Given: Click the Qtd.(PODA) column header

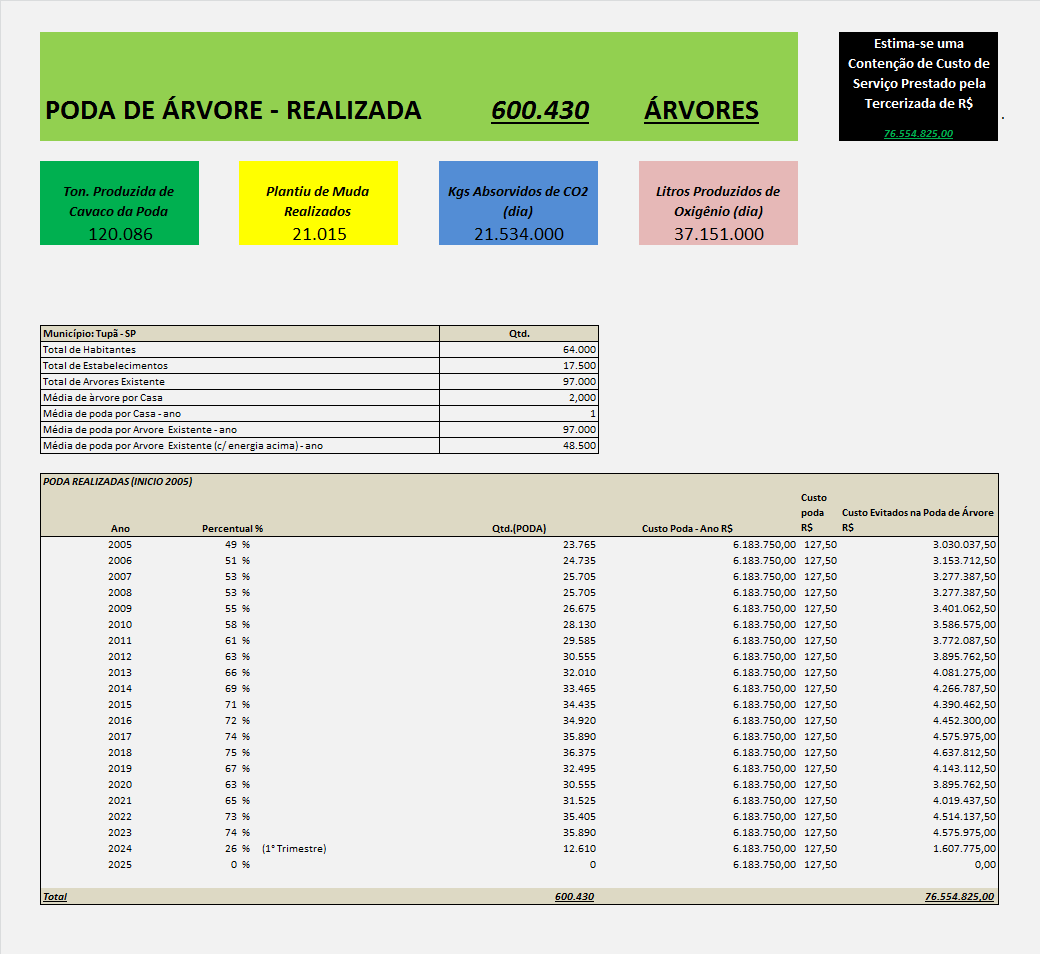Looking at the screenshot, I should click(519, 528).
